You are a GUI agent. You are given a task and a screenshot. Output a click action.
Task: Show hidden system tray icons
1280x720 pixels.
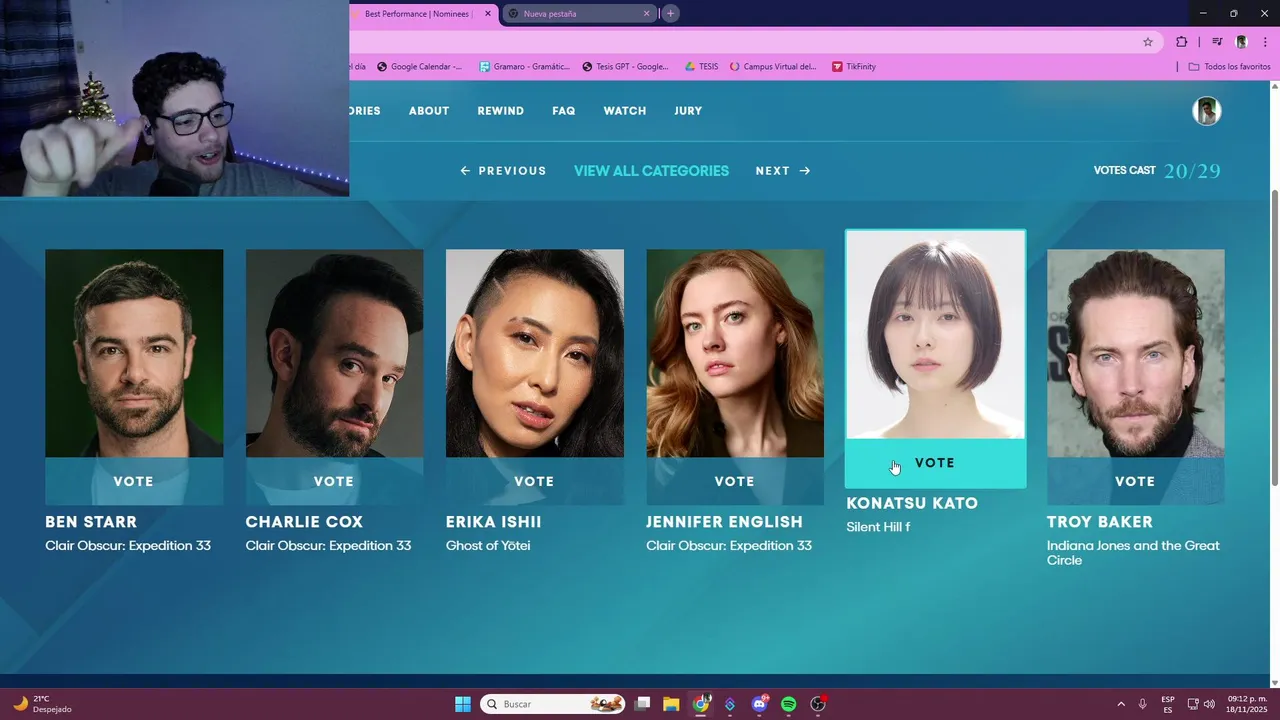(1121, 704)
